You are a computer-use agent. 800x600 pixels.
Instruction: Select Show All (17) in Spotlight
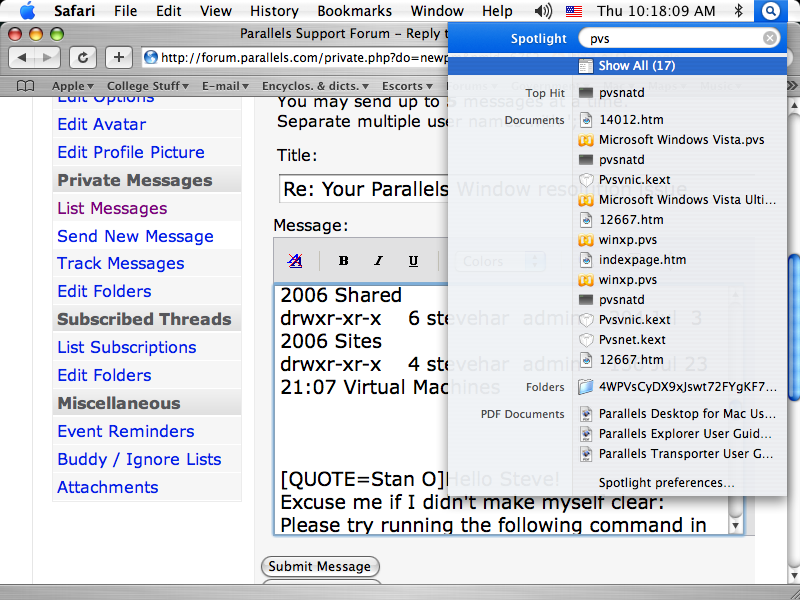pos(618,66)
